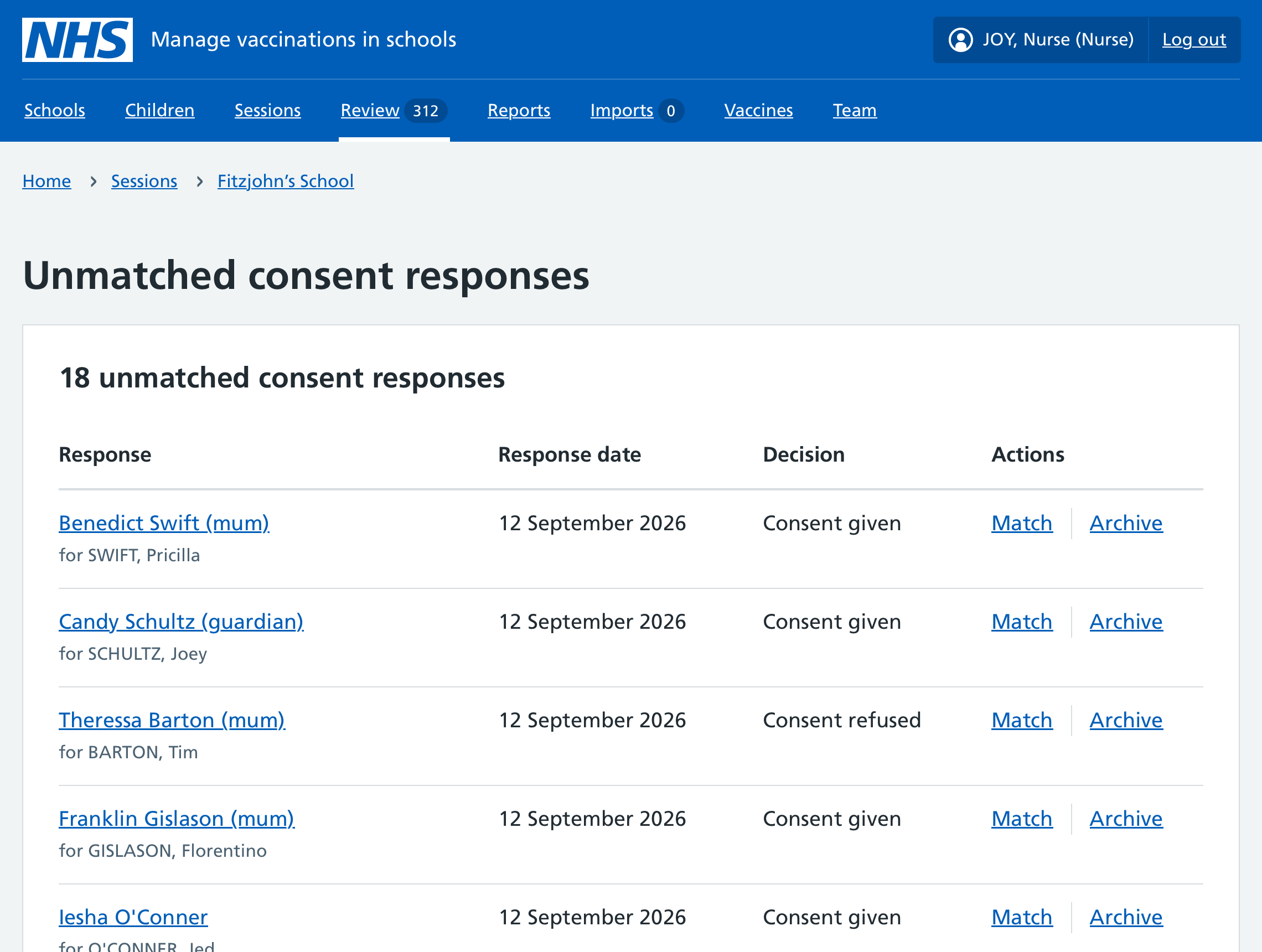The image size is (1262, 952).
Task: Match the Franklin Gislason response
Action: point(1022,819)
